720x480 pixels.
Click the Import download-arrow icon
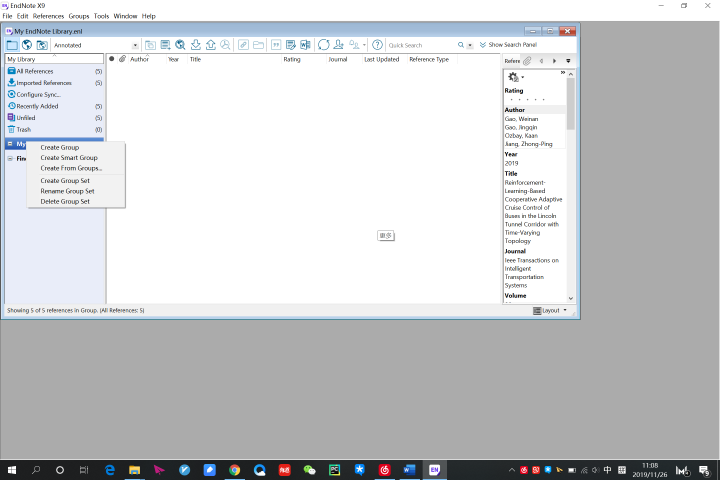click(x=196, y=45)
